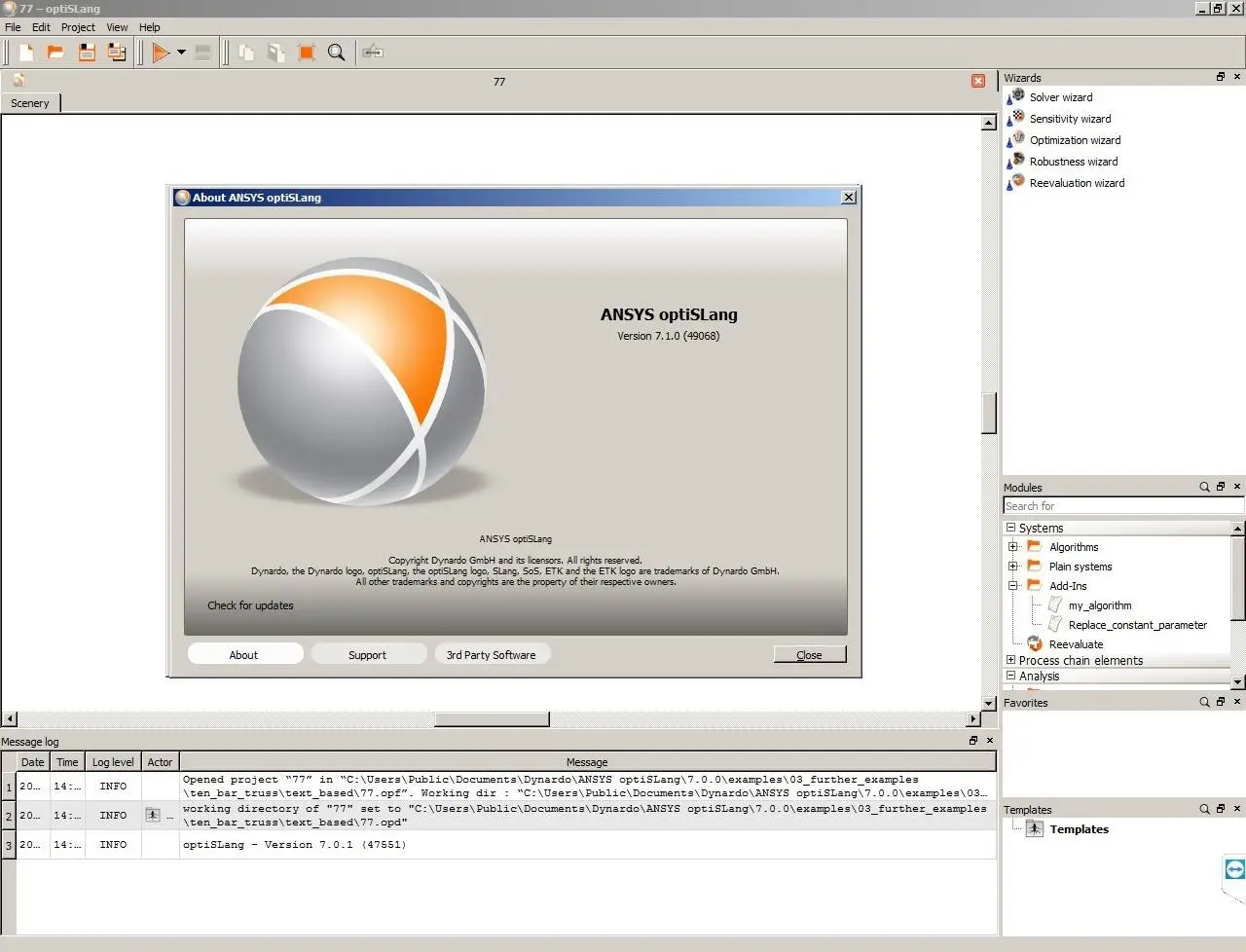Click the paste icon in the toolbar
This screenshot has height=952, width=1246.
[276, 53]
